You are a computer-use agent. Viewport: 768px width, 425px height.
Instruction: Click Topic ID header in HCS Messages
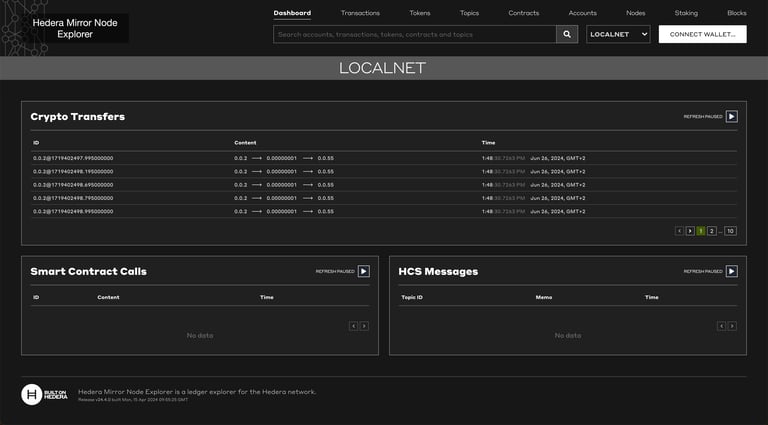[x=412, y=297]
